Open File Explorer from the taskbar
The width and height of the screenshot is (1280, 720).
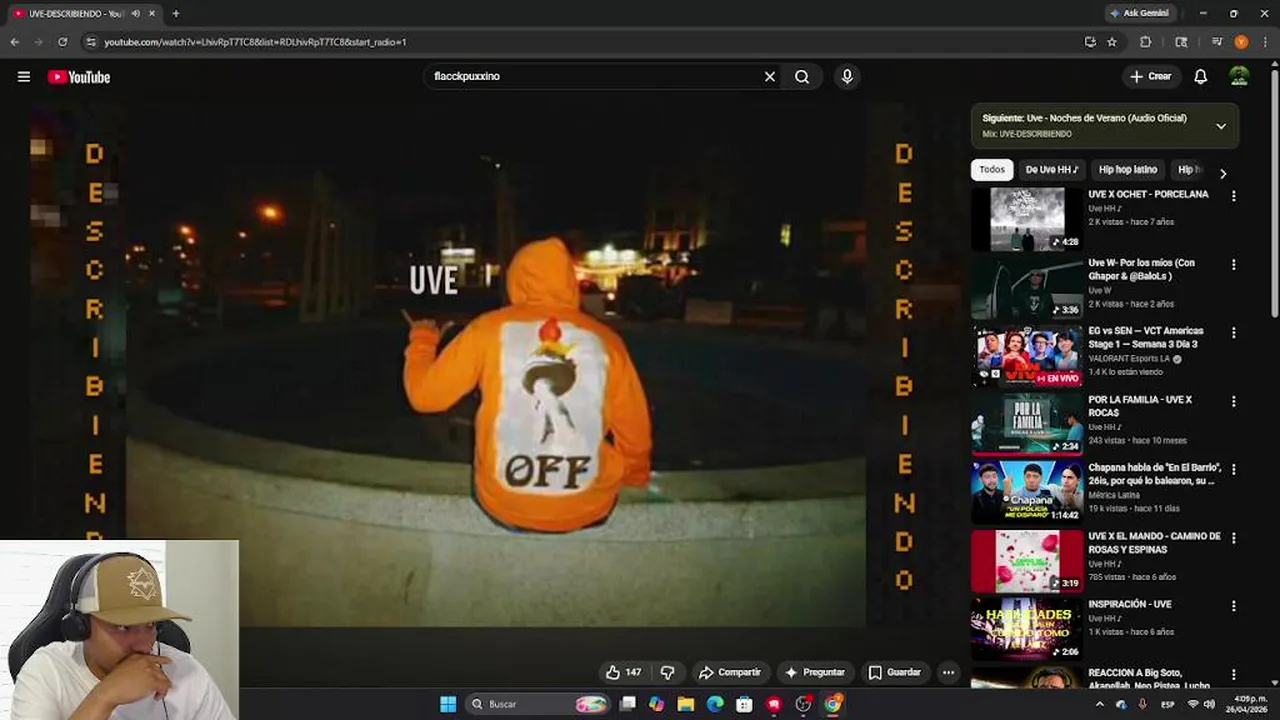pyautogui.click(x=686, y=704)
